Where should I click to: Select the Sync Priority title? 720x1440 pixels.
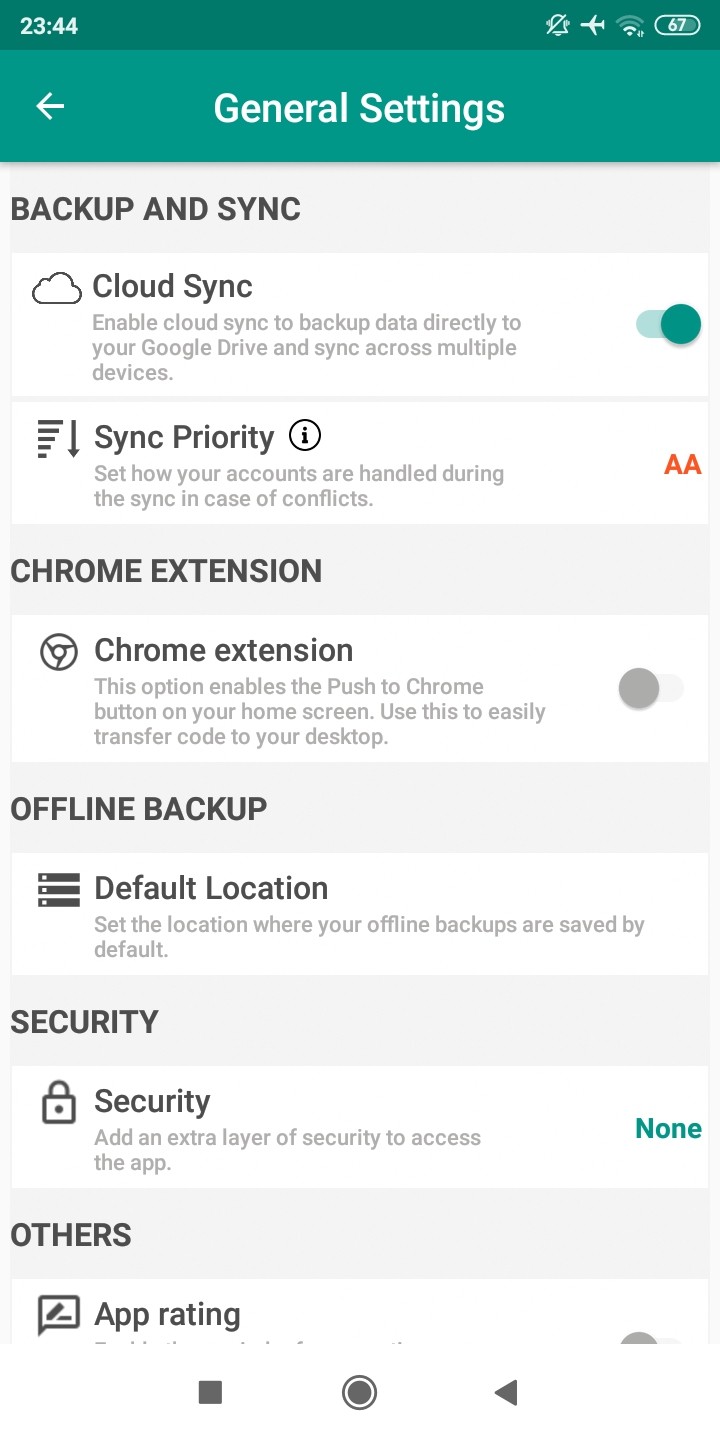(x=184, y=437)
